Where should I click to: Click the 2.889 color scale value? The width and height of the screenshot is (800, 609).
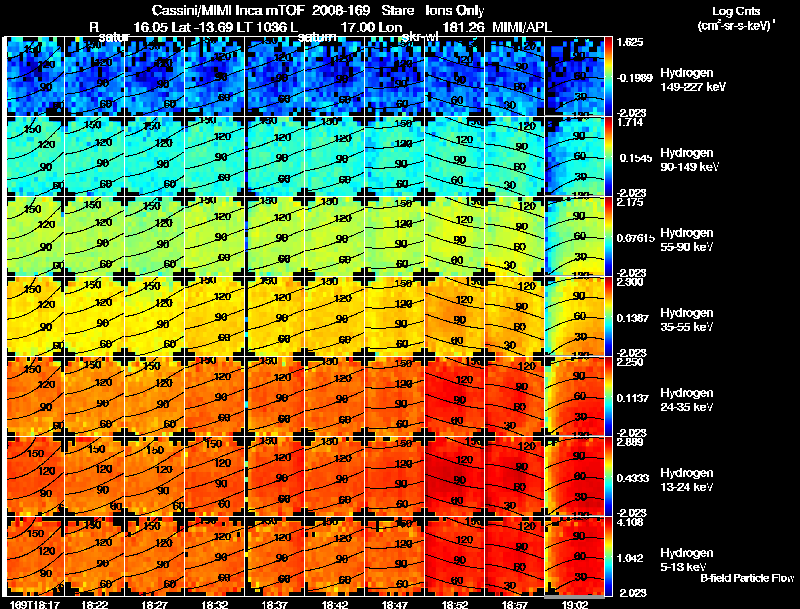pyautogui.click(x=630, y=442)
